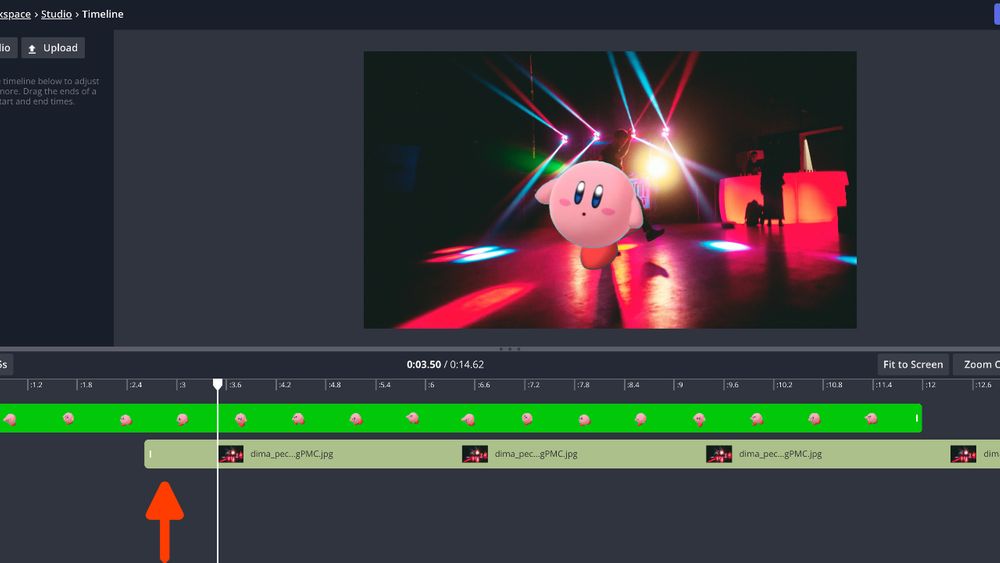Viewport: 1000px width, 563px height.
Task: Click the left trim handle of the image clip
Action: click(151, 454)
